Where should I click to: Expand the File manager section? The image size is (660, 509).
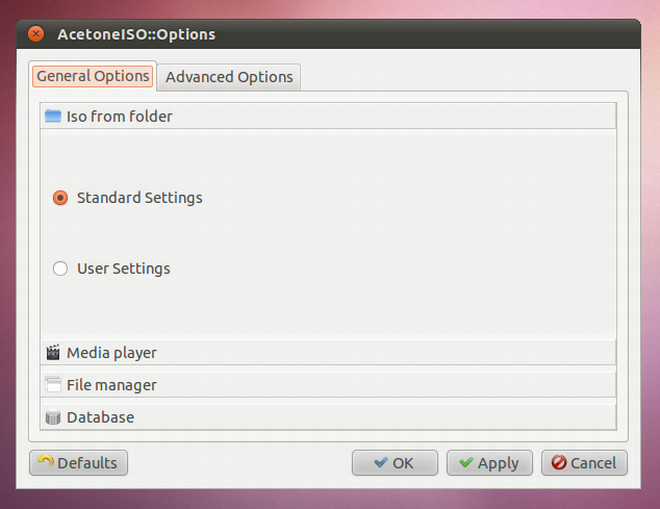[328, 385]
